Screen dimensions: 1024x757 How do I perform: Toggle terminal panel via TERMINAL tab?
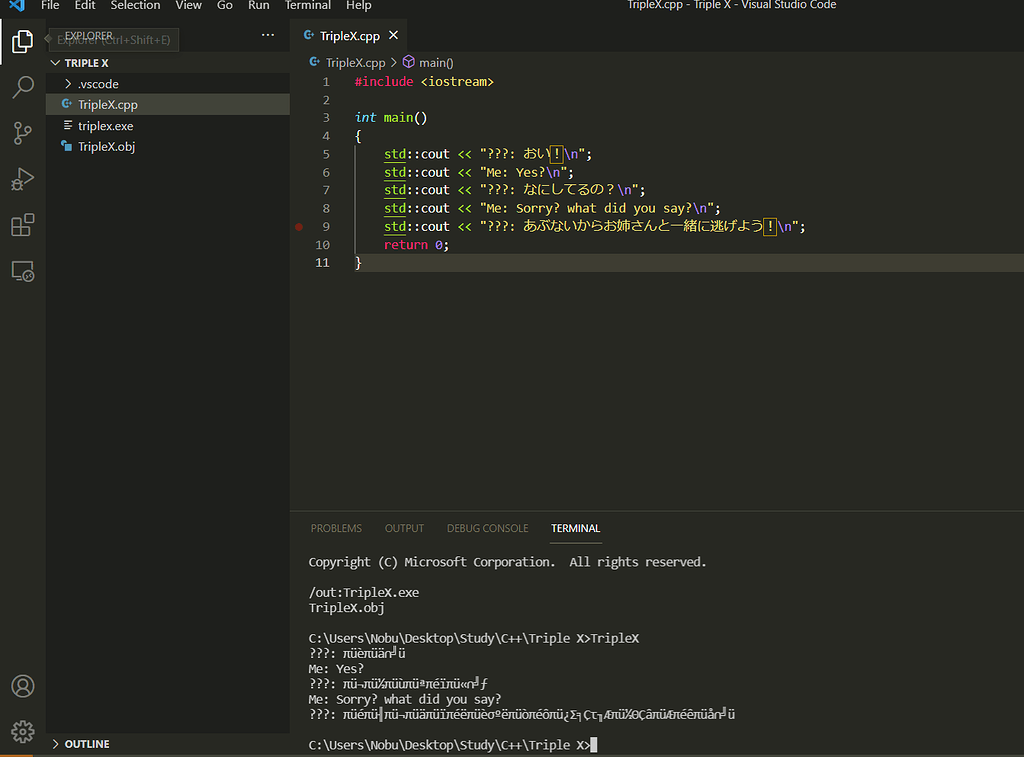[x=575, y=528]
